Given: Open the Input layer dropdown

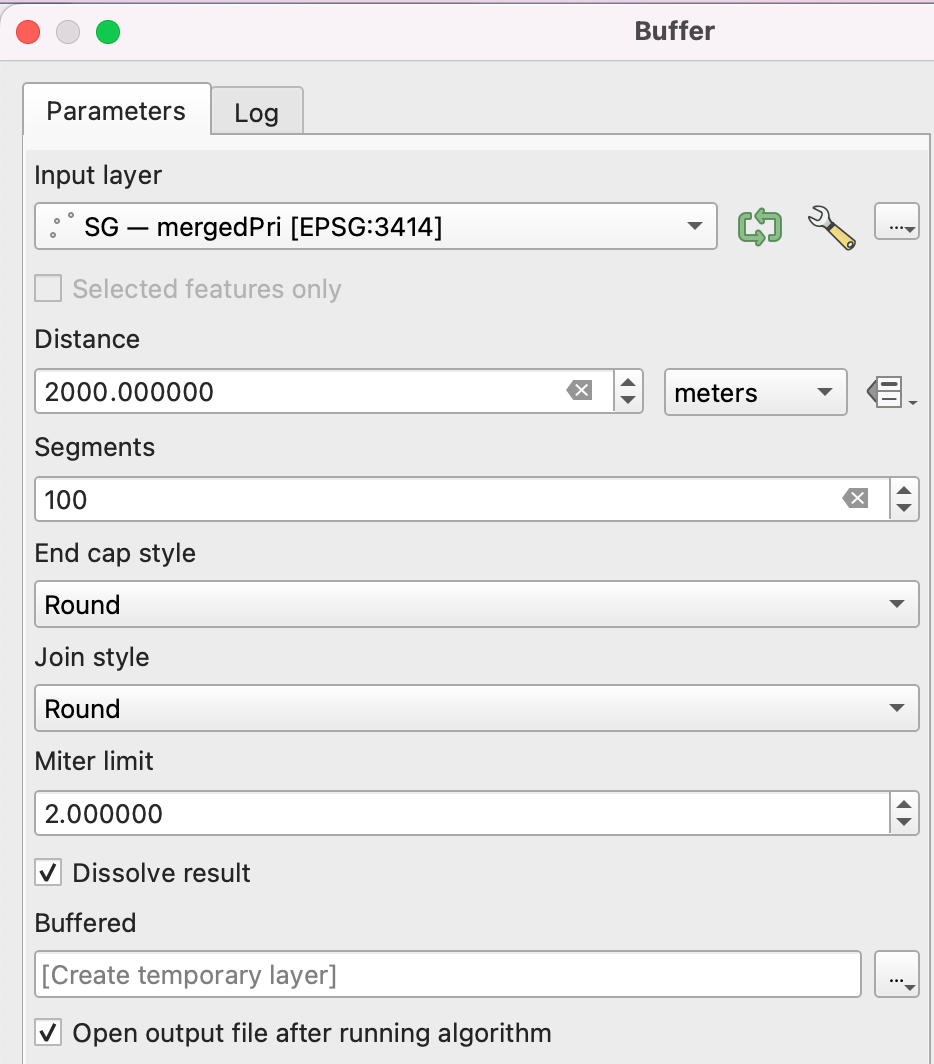Looking at the screenshot, I should [x=375, y=227].
